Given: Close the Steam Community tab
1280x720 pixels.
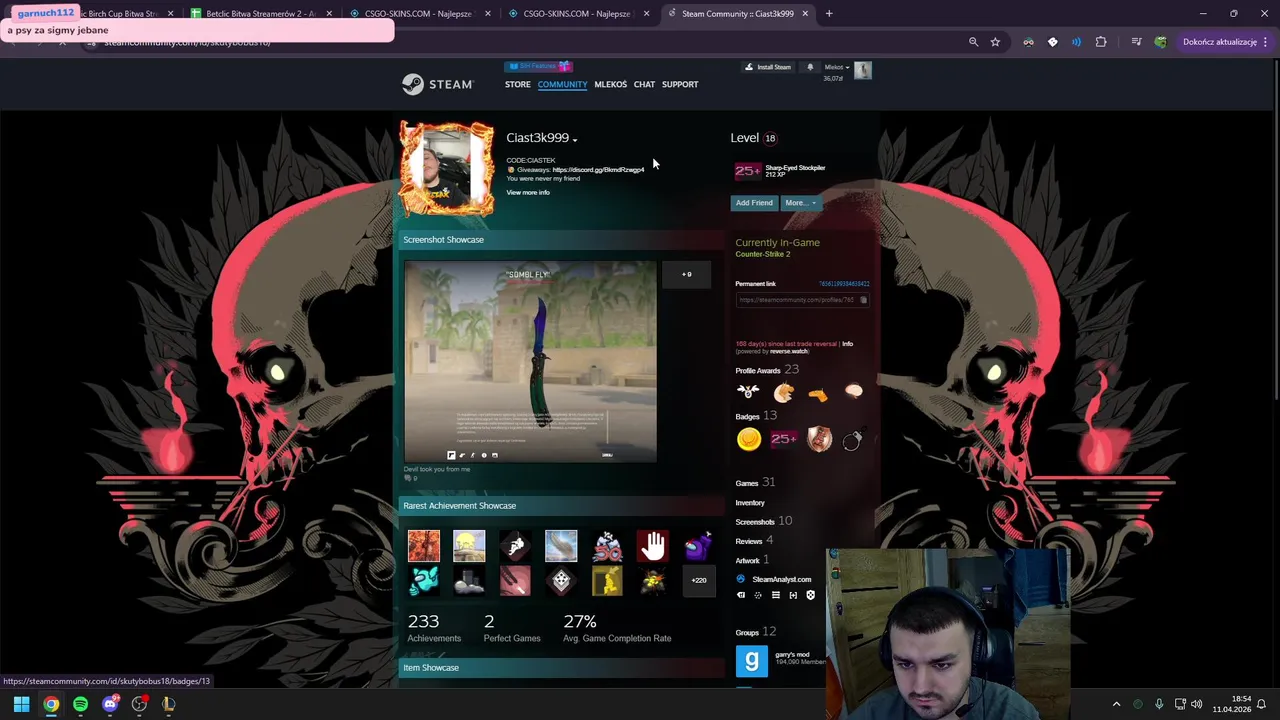Looking at the screenshot, I should click(804, 14).
